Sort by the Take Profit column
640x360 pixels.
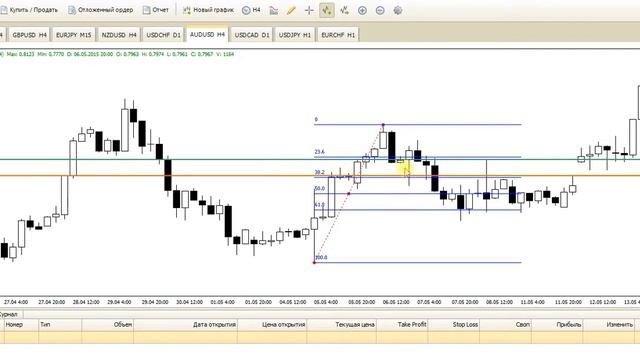click(x=402, y=325)
